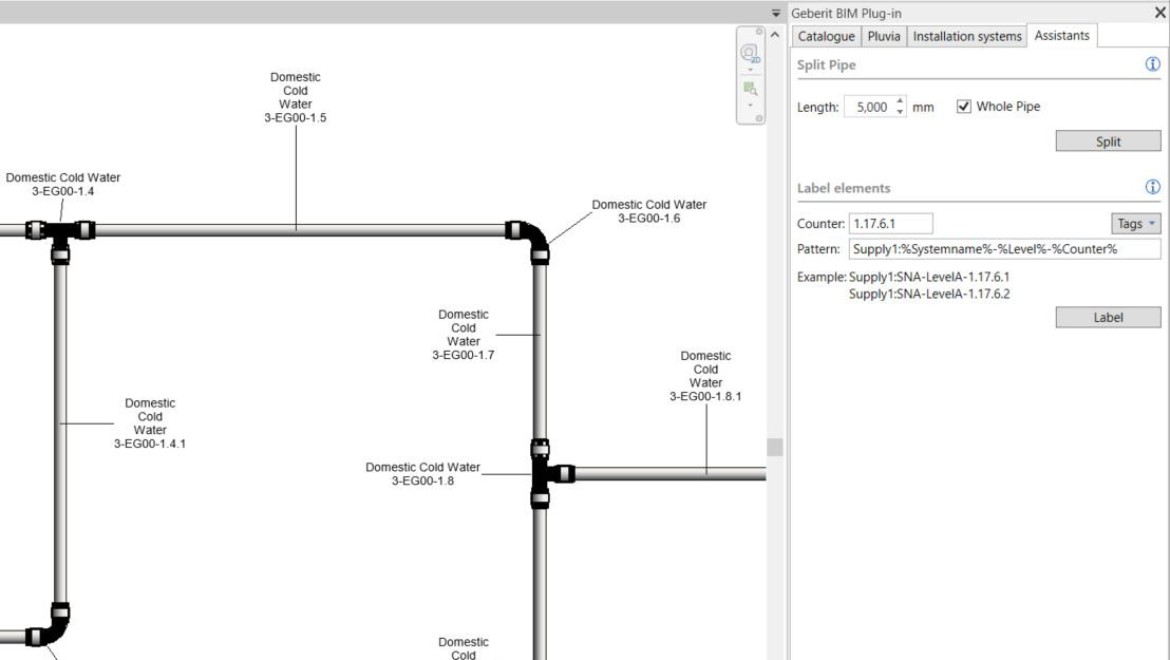This screenshot has width=1170, height=660.
Task: Expand the zoom options dropdown arrow
Action: 749,105
